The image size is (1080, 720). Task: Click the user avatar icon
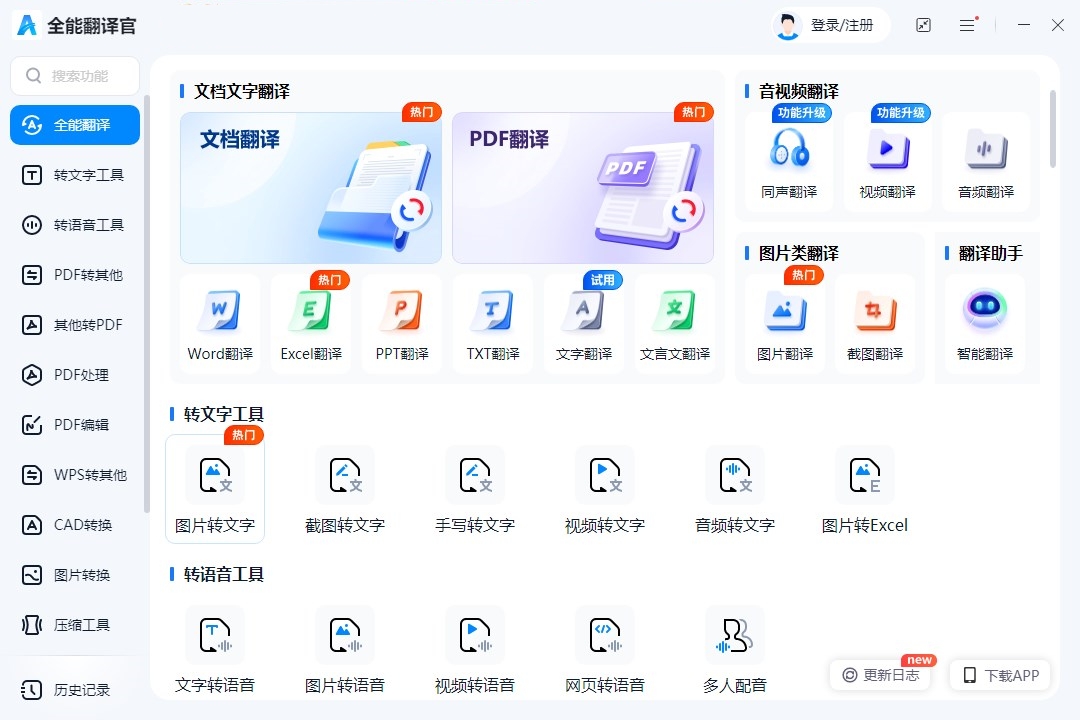tap(787, 25)
